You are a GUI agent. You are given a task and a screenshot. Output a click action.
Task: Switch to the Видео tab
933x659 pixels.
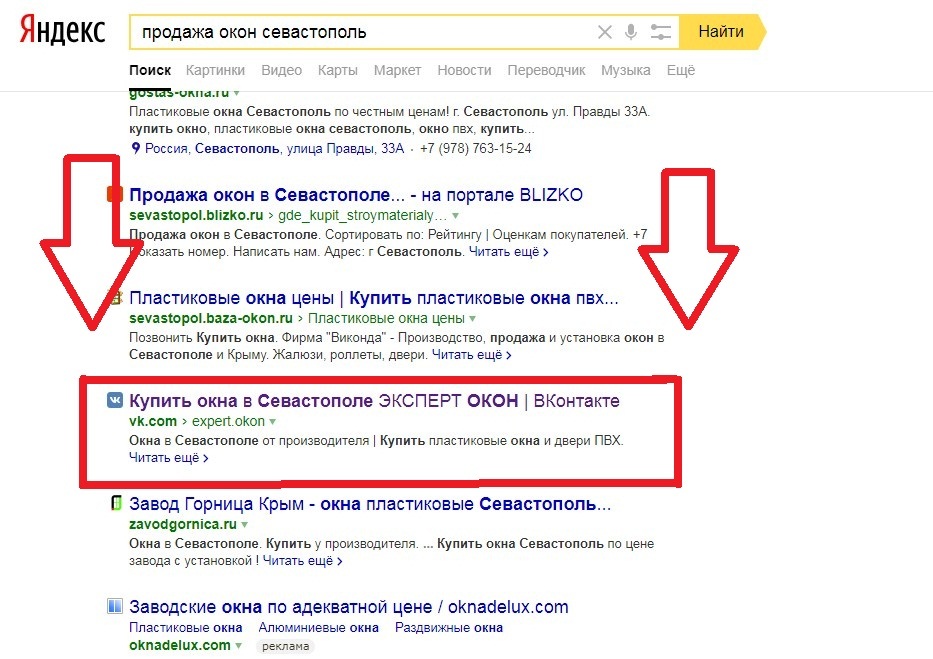tap(281, 70)
